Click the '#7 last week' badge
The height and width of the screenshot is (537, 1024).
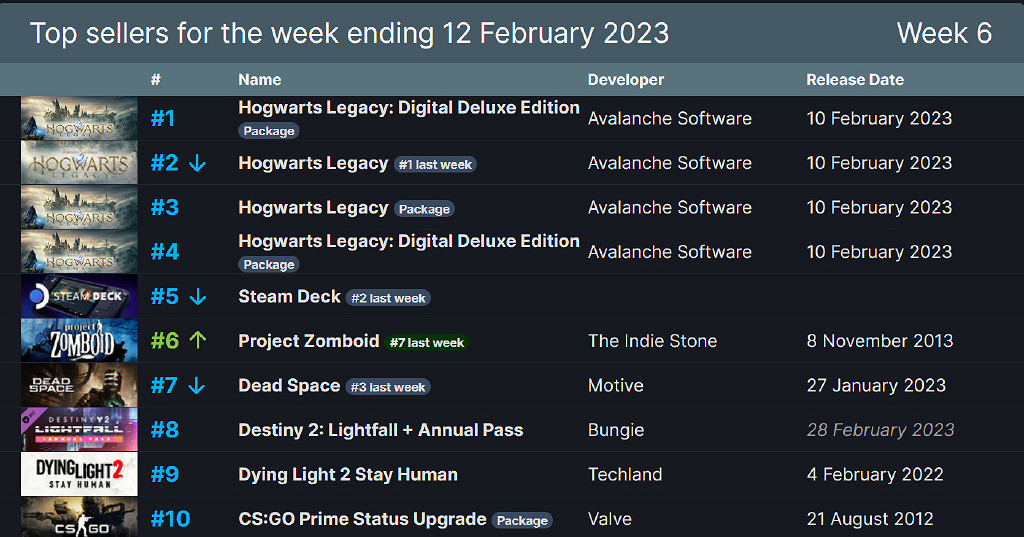point(427,343)
